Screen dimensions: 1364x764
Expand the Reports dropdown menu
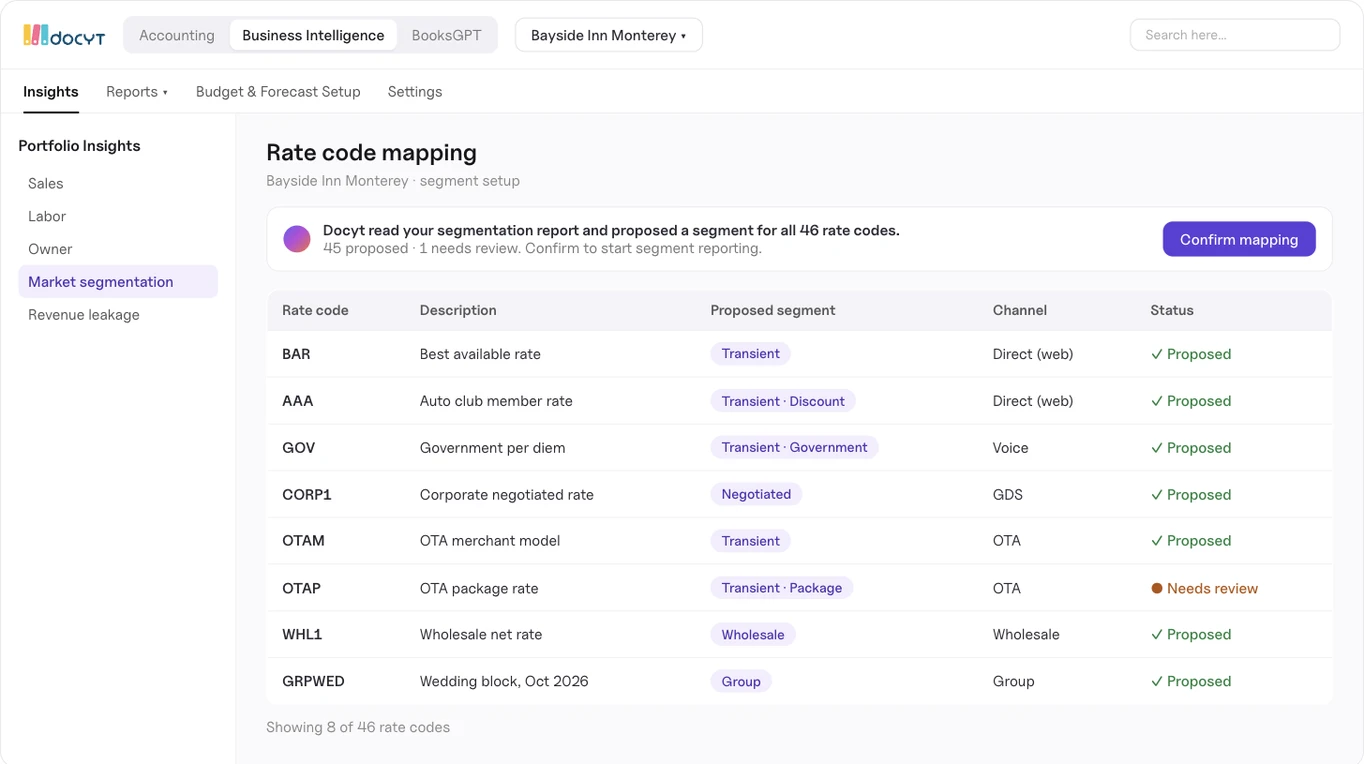click(137, 92)
